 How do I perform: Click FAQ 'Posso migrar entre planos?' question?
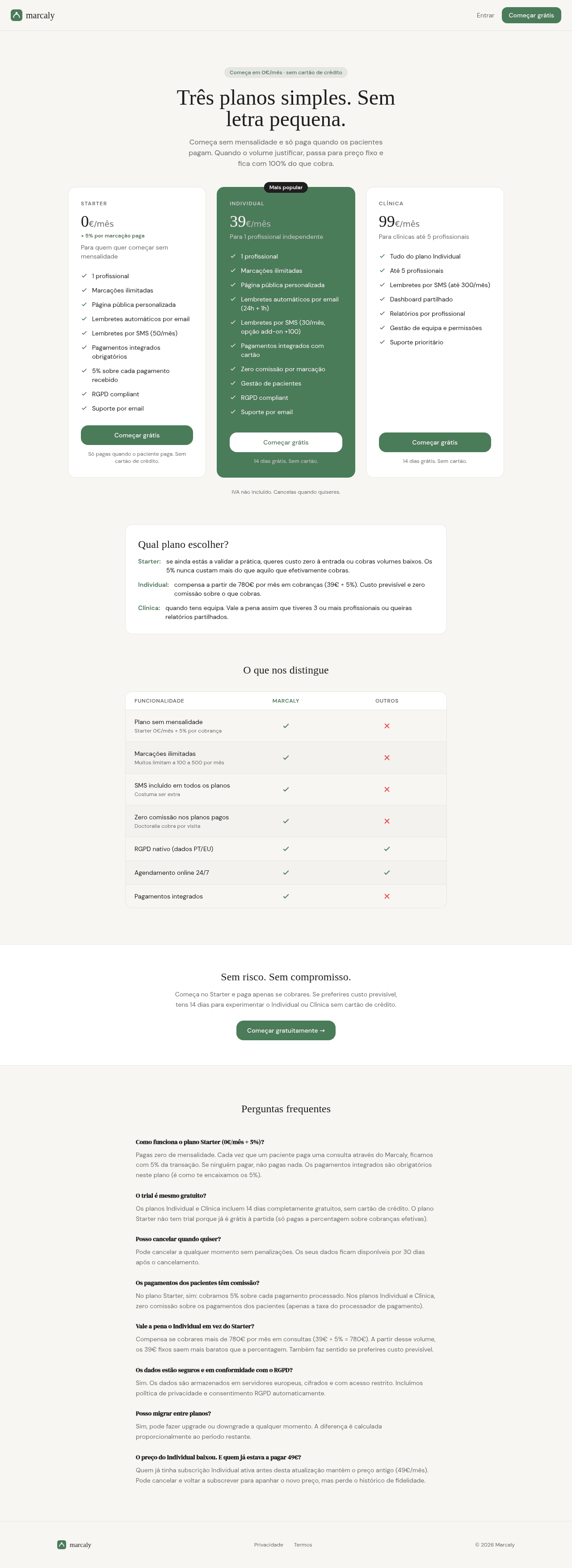[x=173, y=1413]
